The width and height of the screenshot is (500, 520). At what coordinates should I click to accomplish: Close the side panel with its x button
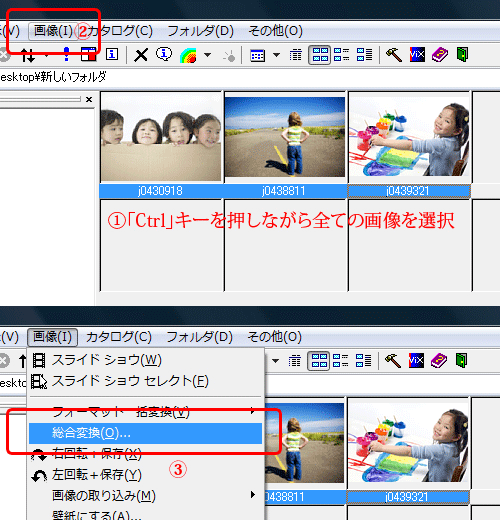(89, 99)
